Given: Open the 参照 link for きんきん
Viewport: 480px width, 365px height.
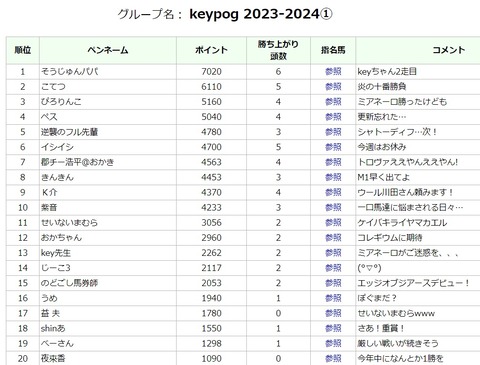Looking at the screenshot, I should pyautogui.click(x=333, y=177).
